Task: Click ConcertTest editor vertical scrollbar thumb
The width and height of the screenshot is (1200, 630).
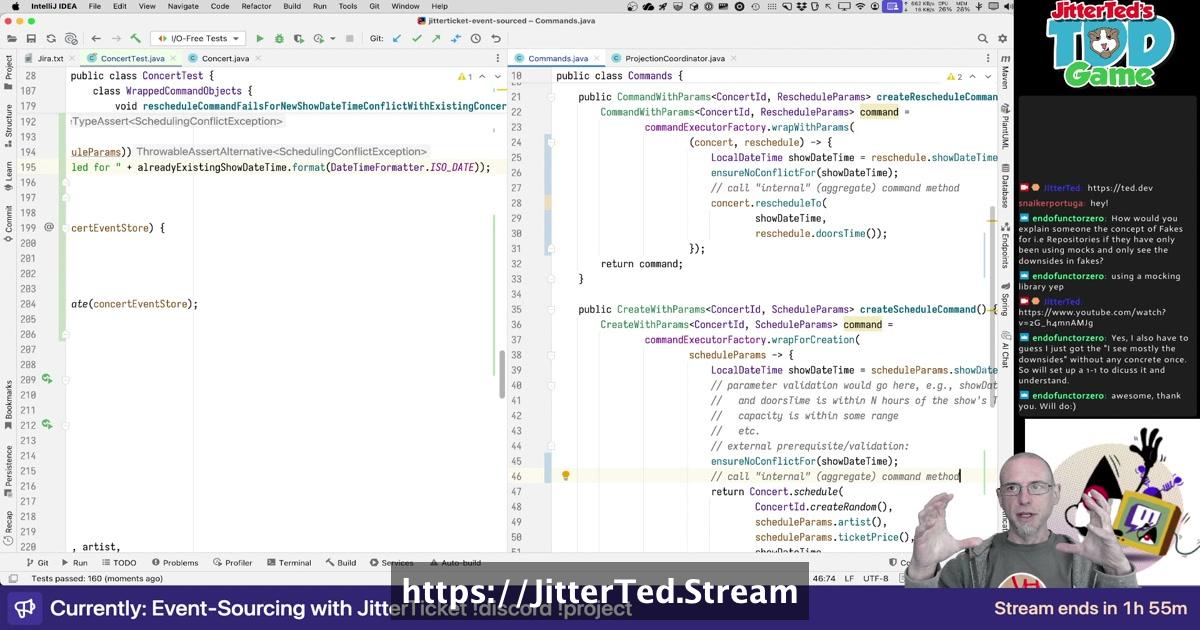Action: coord(502,375)
